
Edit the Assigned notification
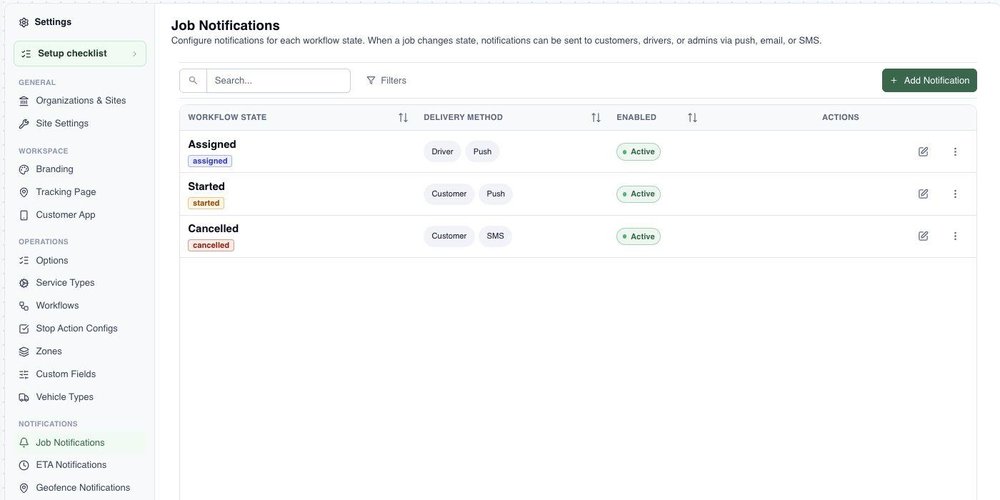[923, 152]
